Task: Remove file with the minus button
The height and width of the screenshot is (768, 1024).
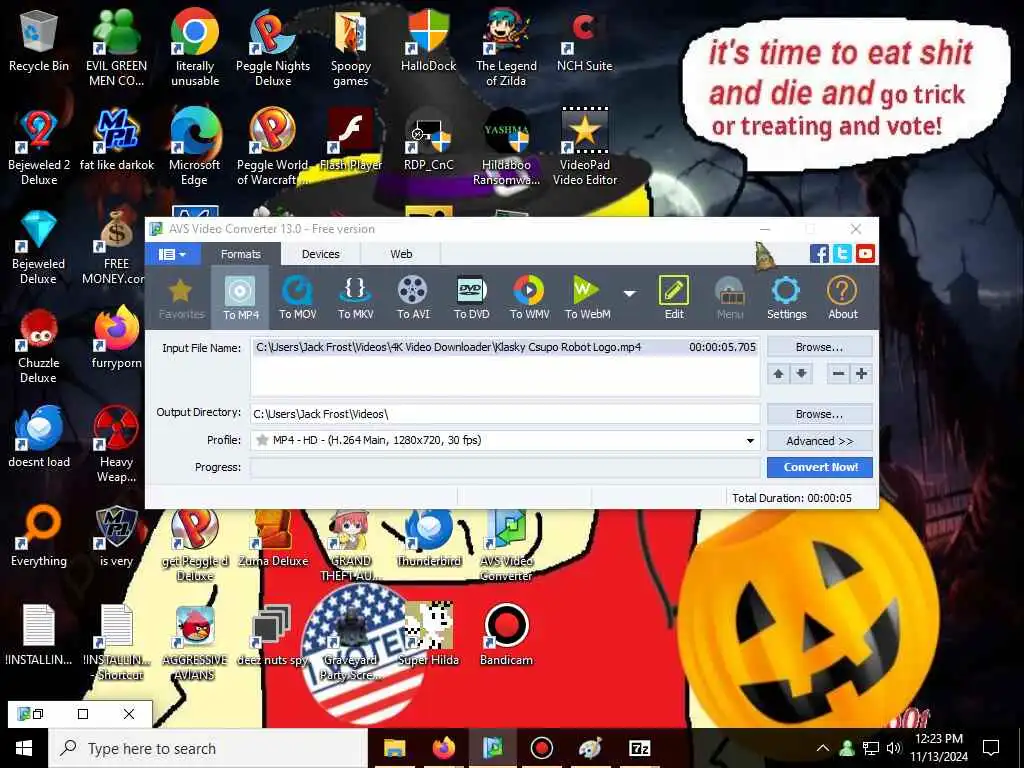Action: 839,374
